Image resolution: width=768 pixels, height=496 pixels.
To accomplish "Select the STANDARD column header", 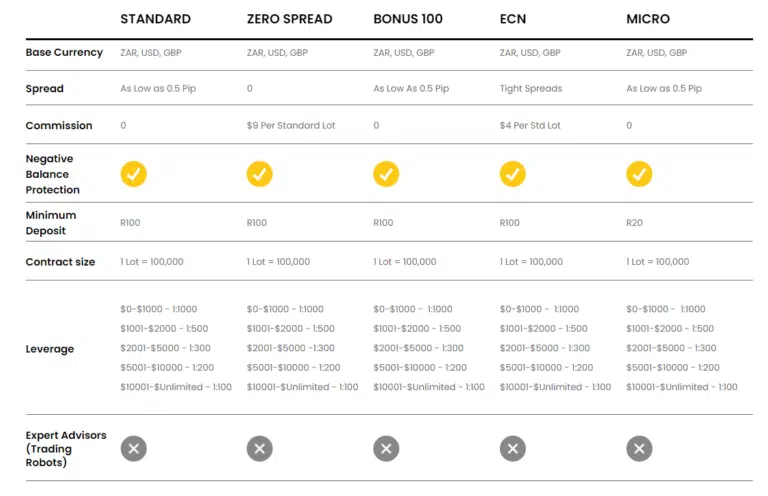I will pyautogui.click(x=155, y=19).
